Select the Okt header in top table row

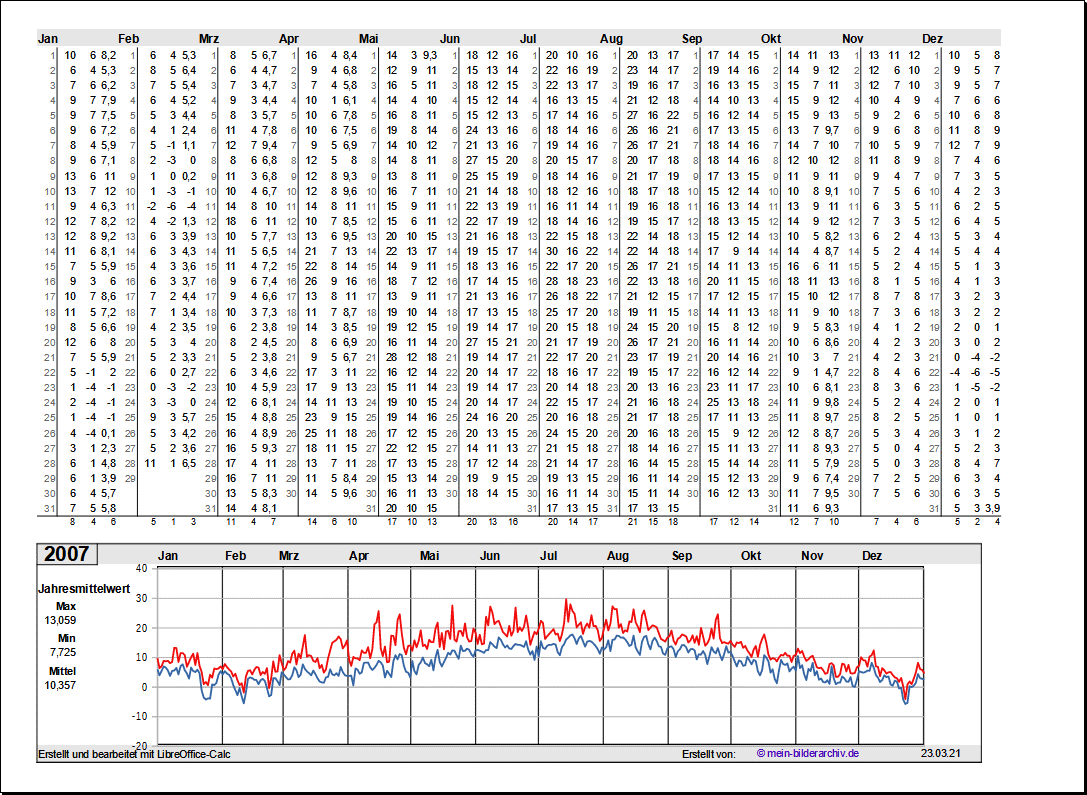tap(771, 39)
